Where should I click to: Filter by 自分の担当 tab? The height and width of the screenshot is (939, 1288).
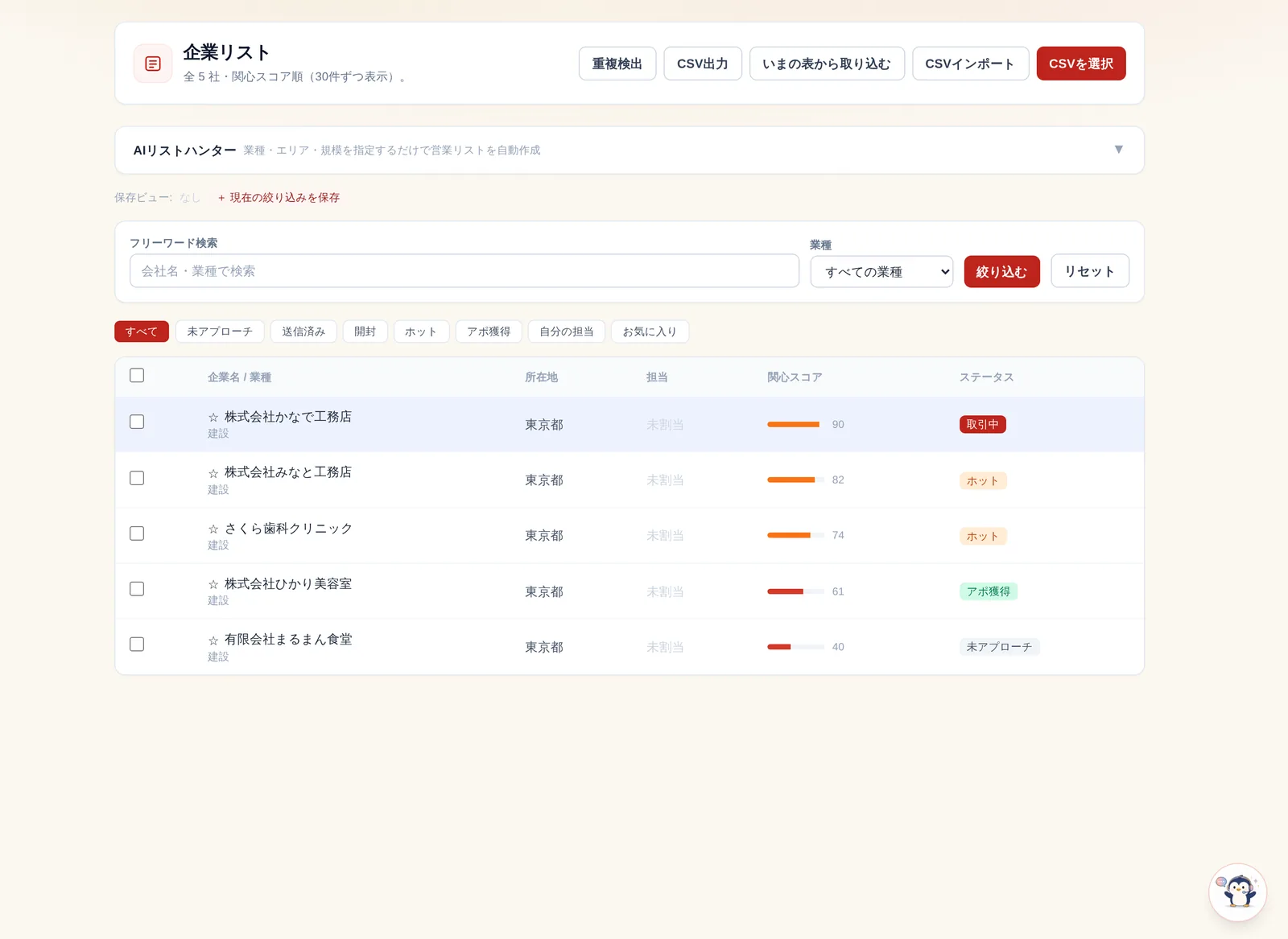click(566, 332)
